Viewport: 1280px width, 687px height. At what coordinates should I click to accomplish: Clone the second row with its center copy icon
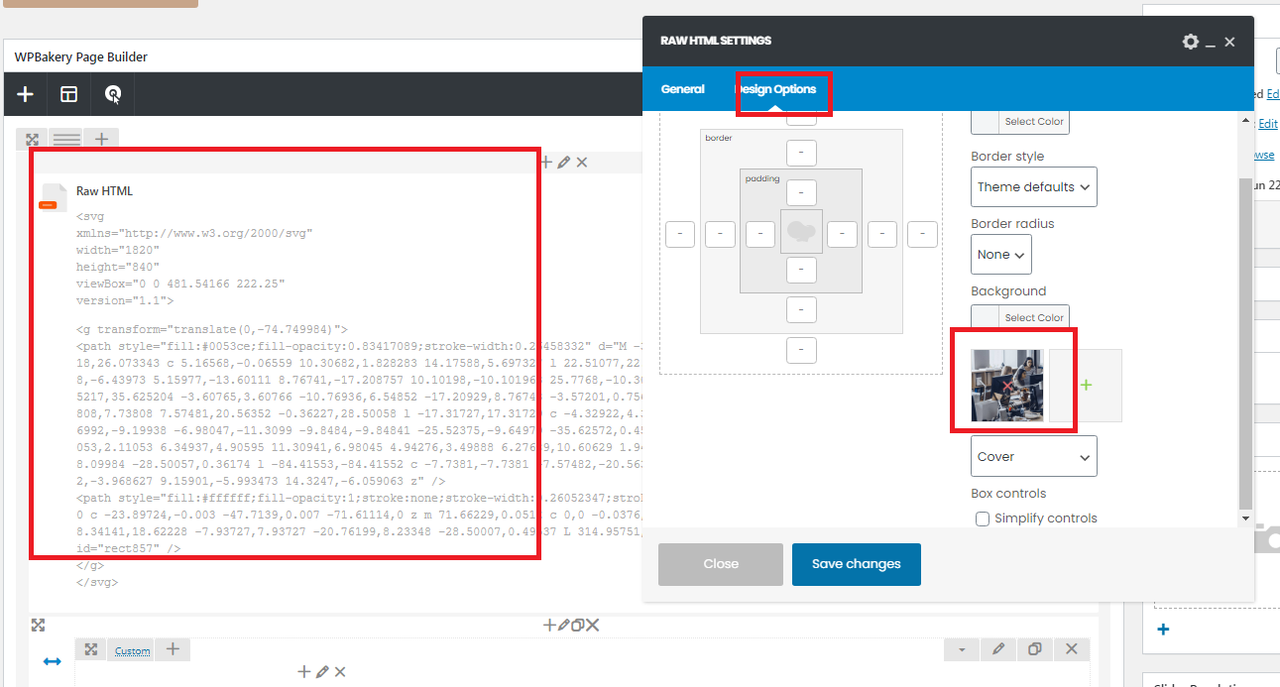point(577,625)
